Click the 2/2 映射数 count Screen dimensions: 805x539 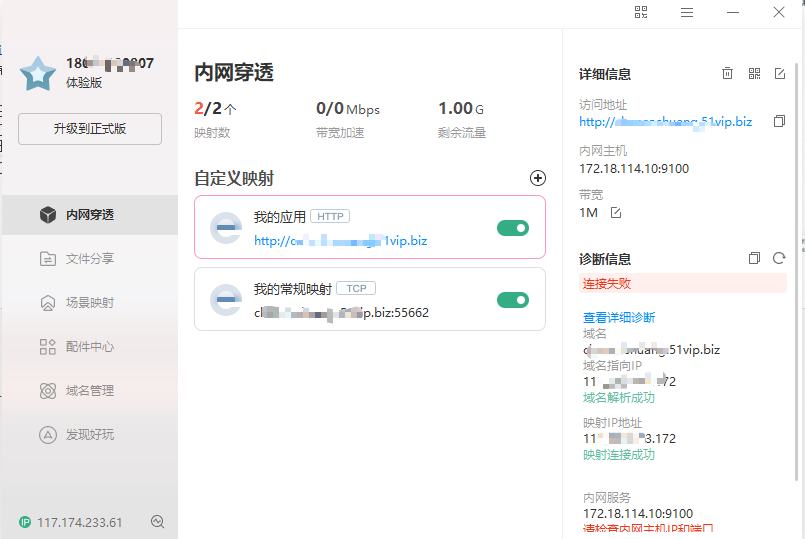(215, 109)
